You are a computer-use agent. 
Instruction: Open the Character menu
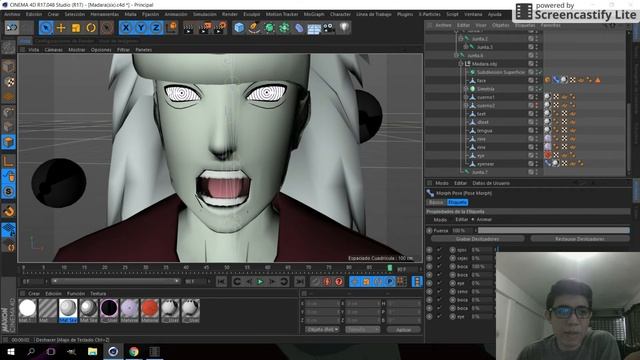[340, 14]
